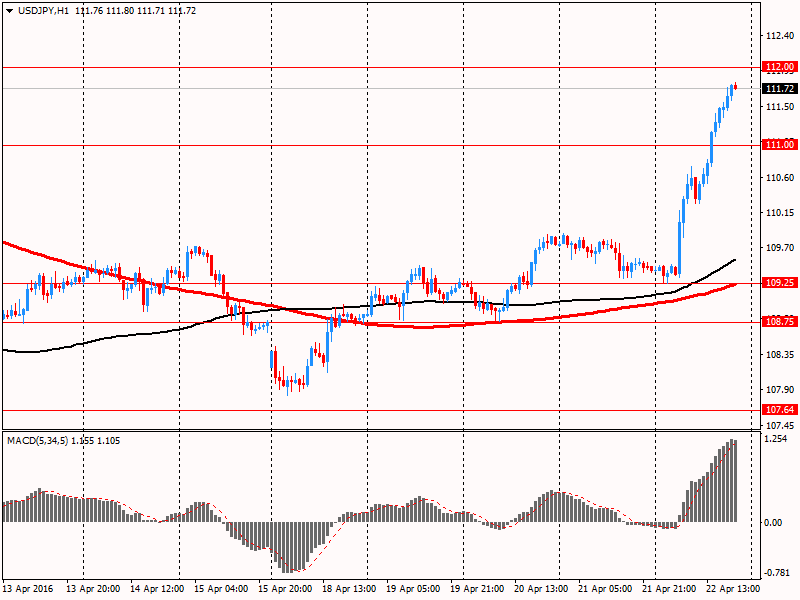This screenshot has height=600, width=800.
Task: Click the 13 Apr 20:00 time label
Action: (93, 589)
